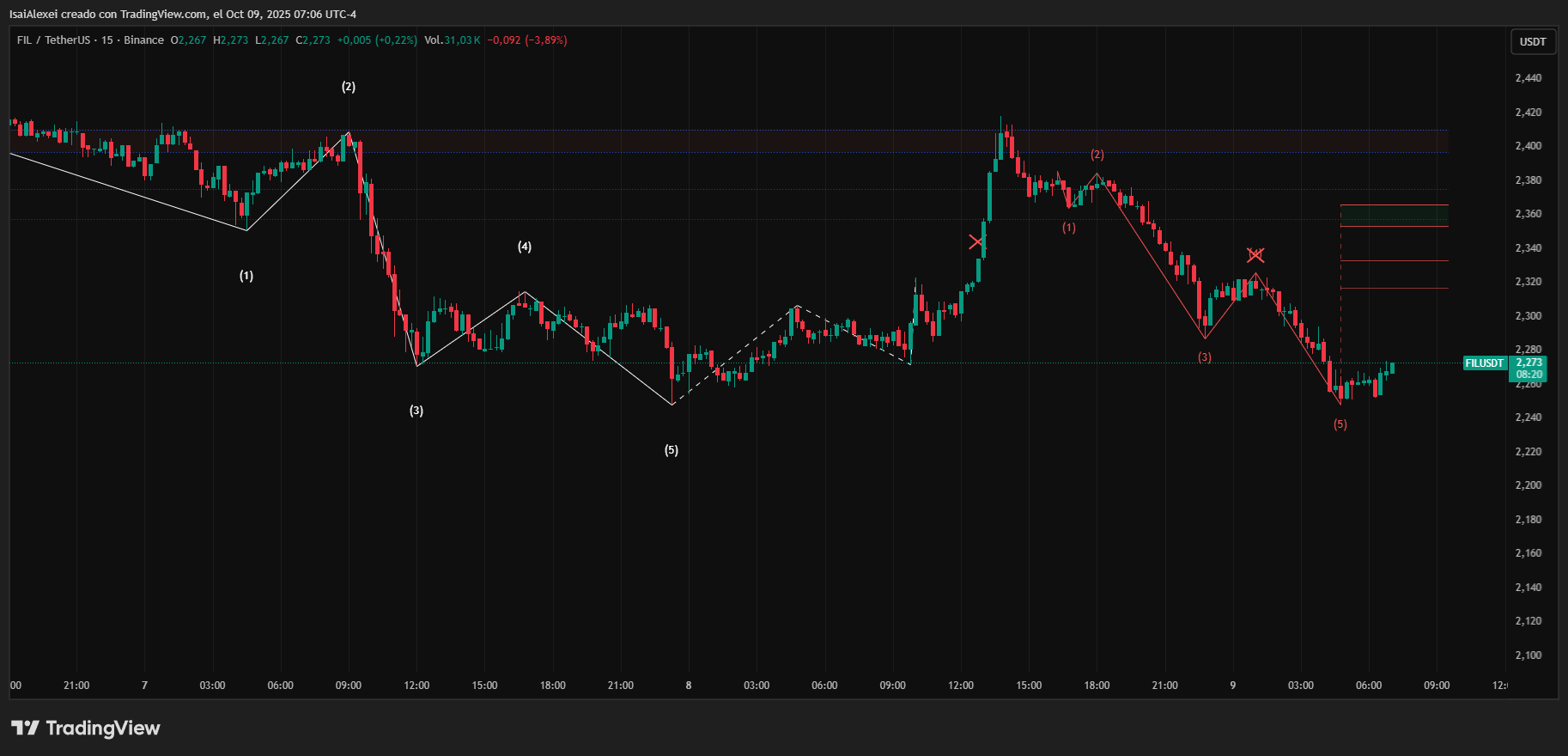The height and width of the screenshot is (756, 1568).
Task: Click the +0,005 (+0,22%) change value
Action: [x=377, y=40]
